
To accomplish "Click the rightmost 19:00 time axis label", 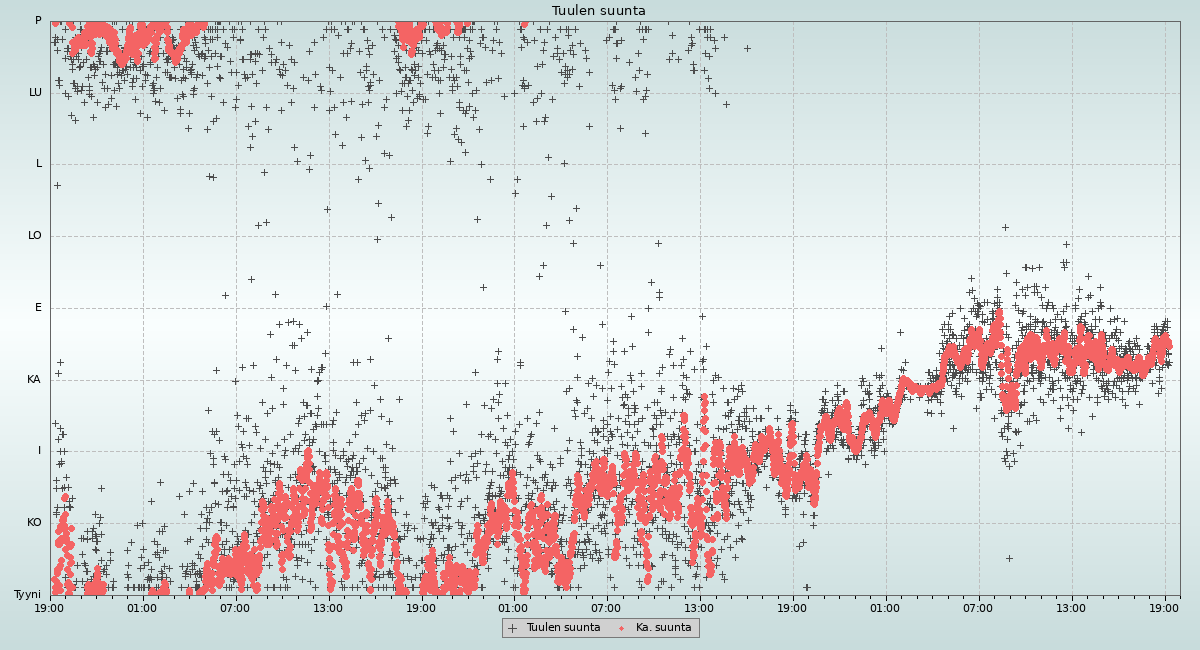I will [x=1164, y=607].
